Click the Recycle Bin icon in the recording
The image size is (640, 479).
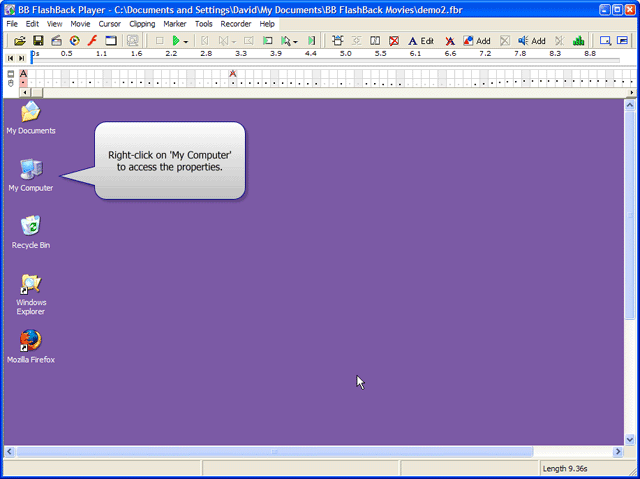(31, 232)
